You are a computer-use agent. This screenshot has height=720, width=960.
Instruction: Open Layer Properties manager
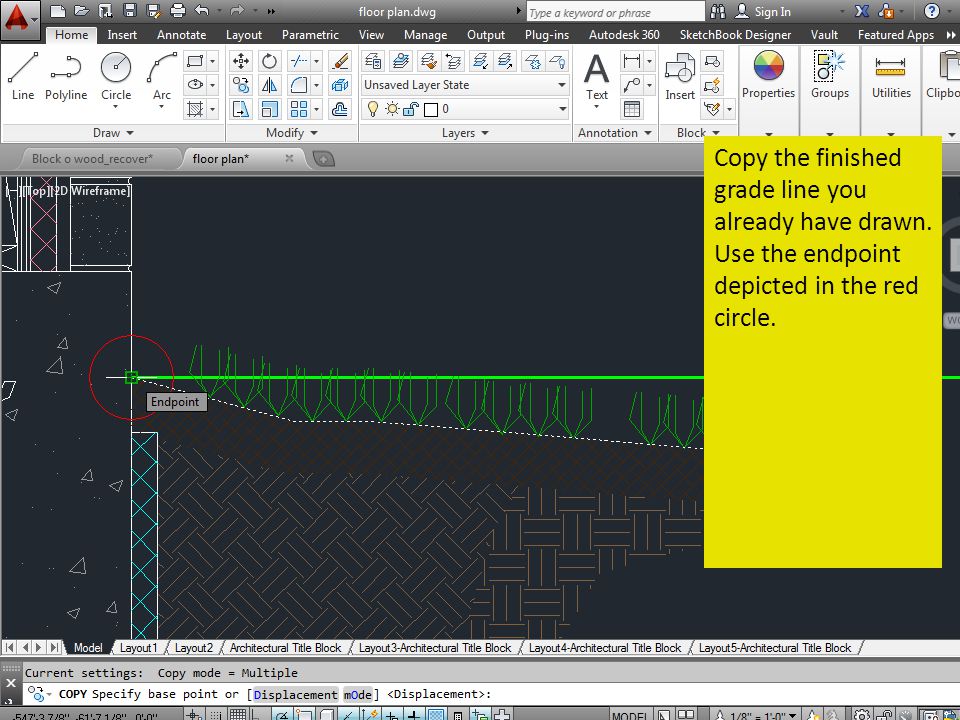(373, 61)
